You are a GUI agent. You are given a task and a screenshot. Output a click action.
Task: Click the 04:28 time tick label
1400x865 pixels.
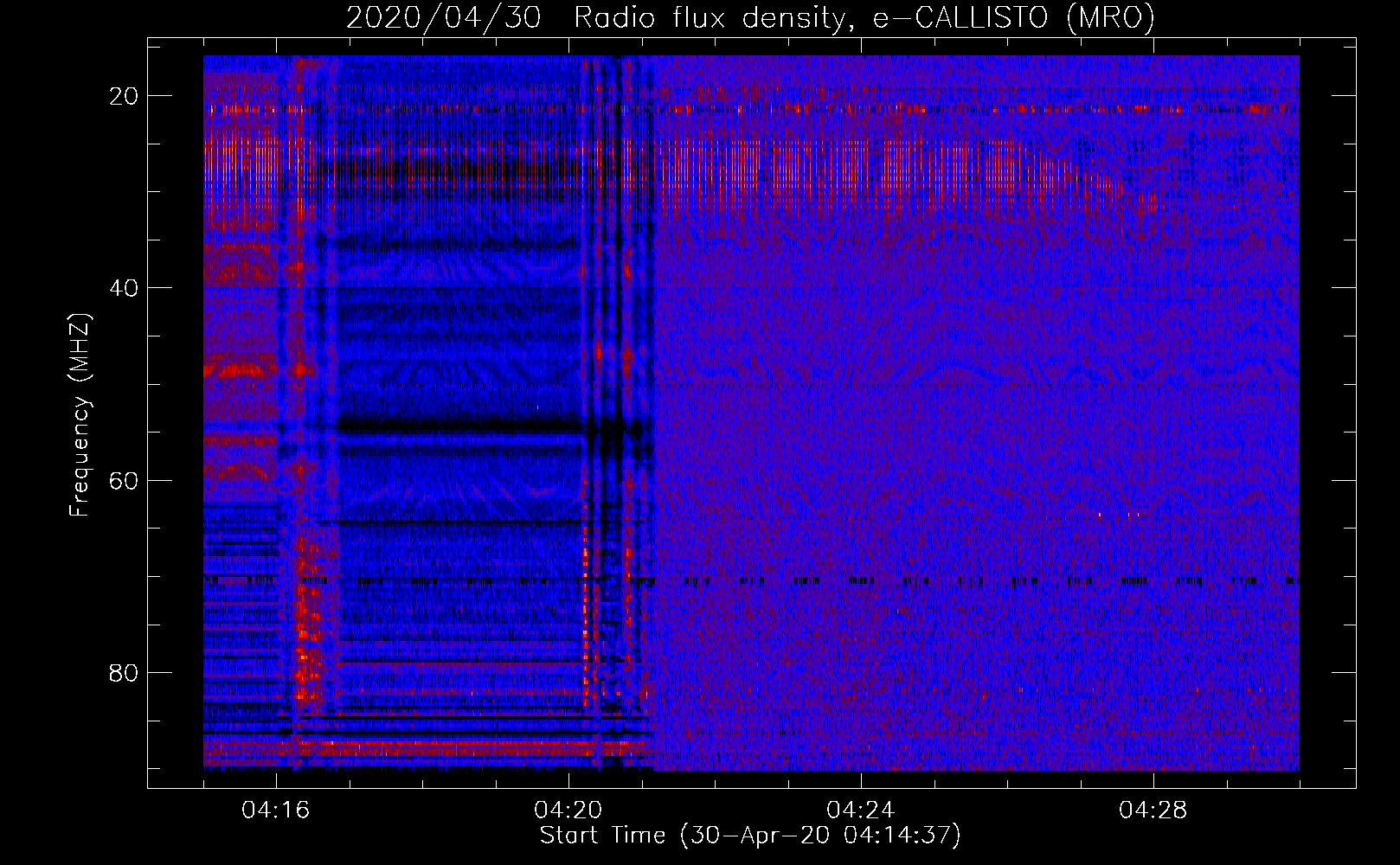click(x=1153, y=811)
